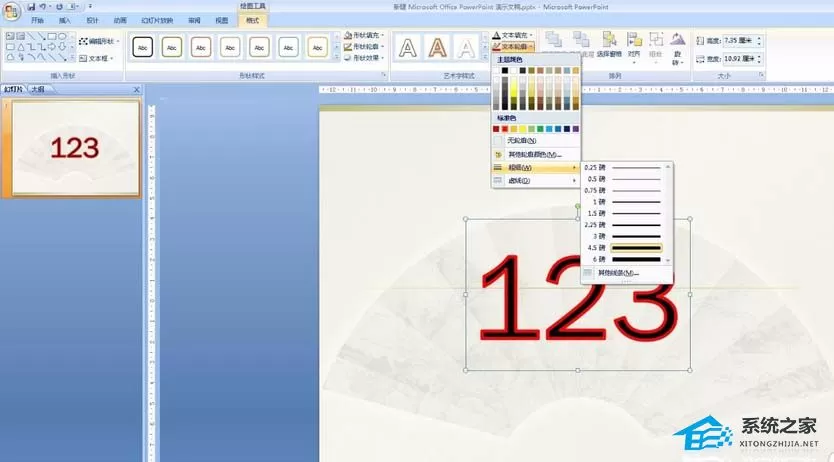834x462 pixels.
Task: Choose 其他线条 (More Lines) option
Action: 627,273
